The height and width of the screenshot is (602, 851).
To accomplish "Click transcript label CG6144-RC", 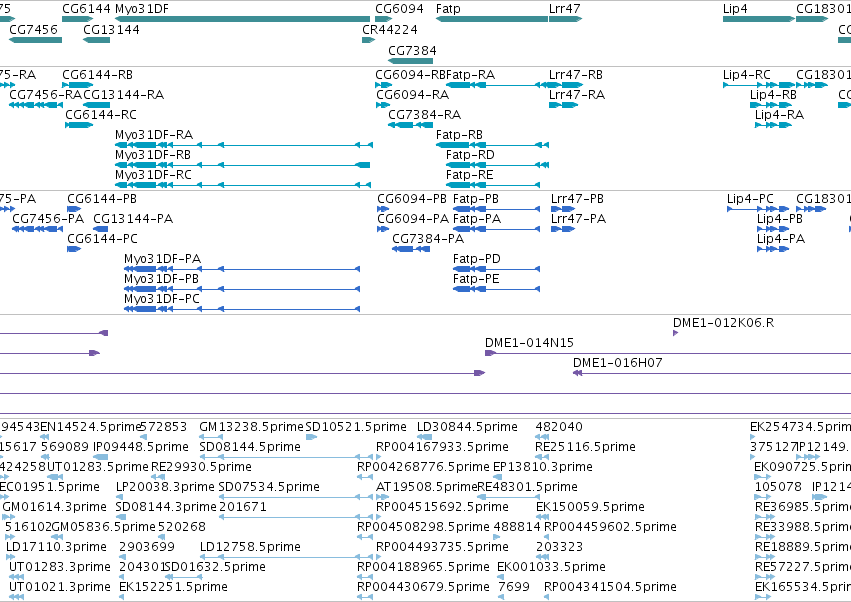I will tap(101, 115).
